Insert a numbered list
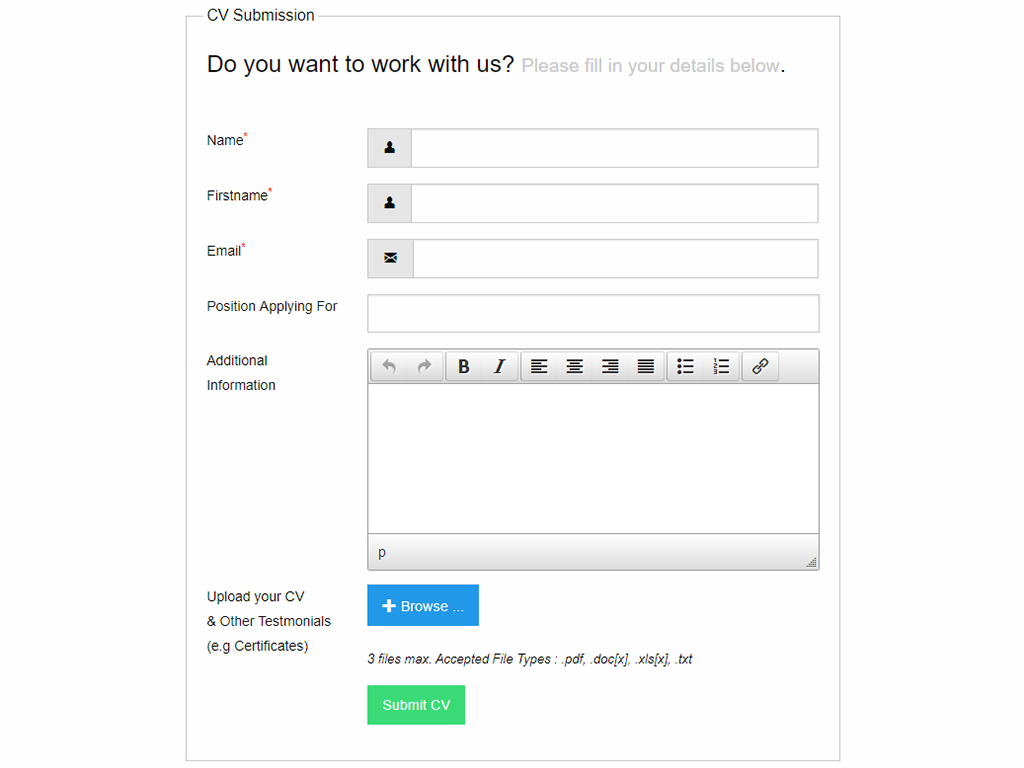Viewport: 1024px width, 768px height. (x=721, y=367)
